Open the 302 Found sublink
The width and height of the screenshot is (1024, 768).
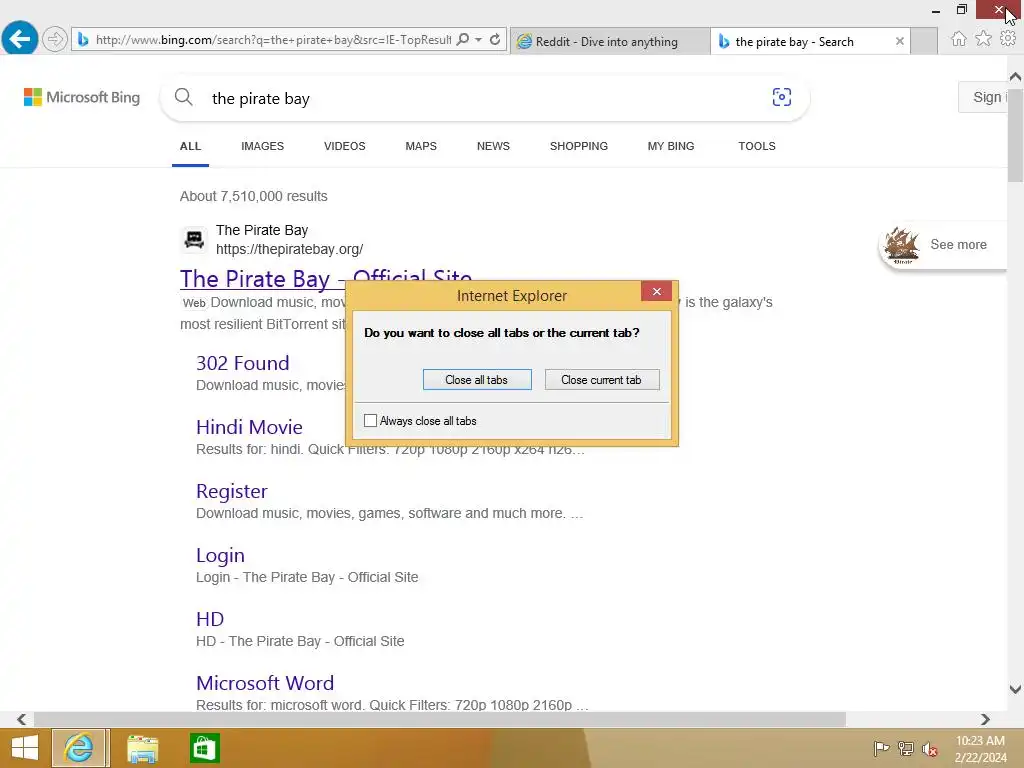coord(242,363)
